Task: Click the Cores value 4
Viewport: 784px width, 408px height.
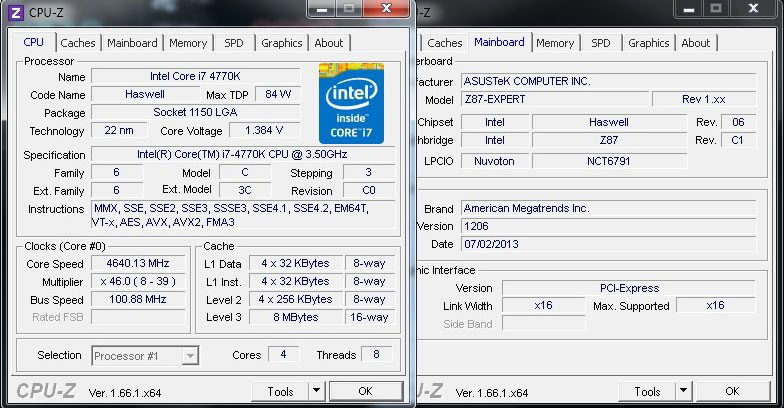Action: [284, 354]
